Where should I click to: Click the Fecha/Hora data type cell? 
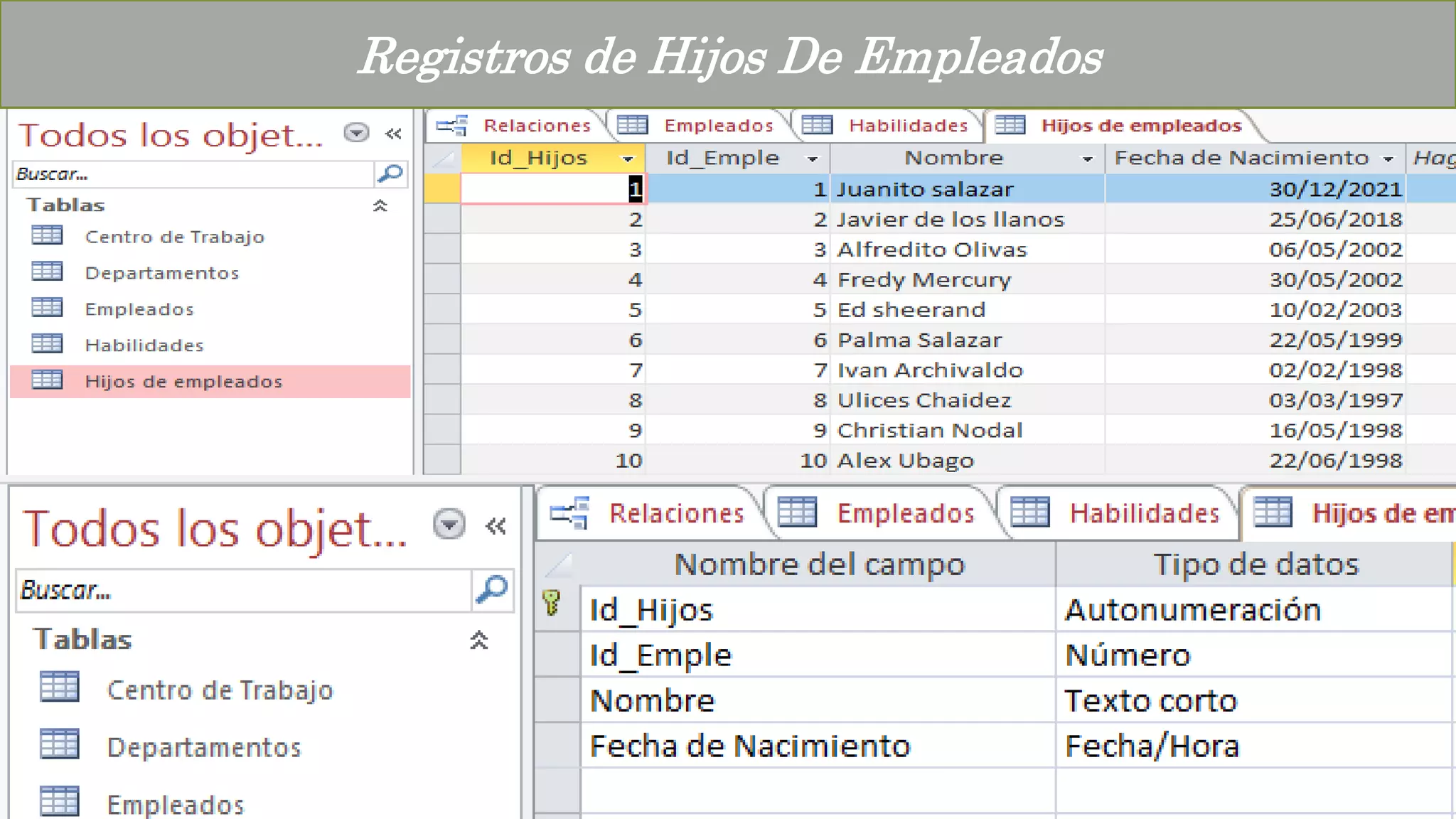[x=1253, y=746]
